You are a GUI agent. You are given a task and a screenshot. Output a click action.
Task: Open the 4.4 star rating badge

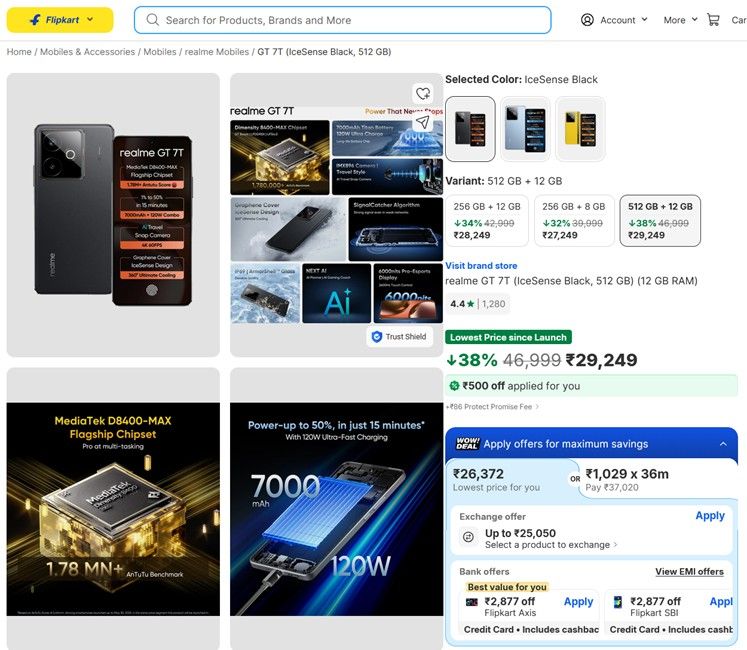pos(478,304)
